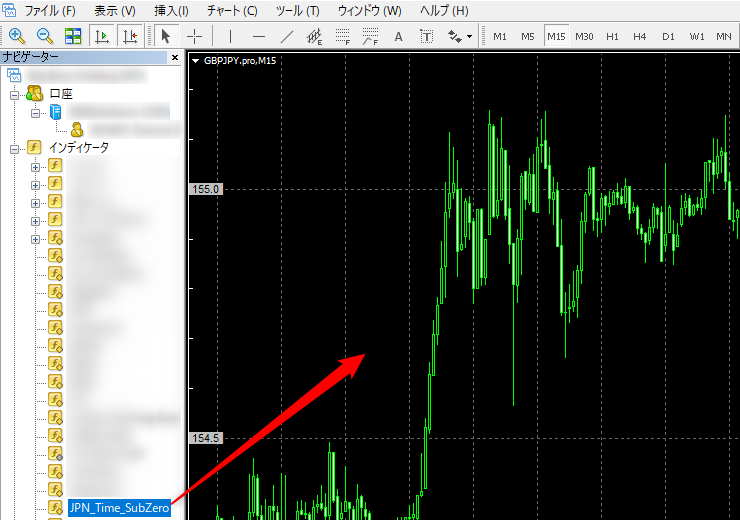
Task: Switch to D1 timeframe
Action: pyautogui.click(x=668, y=36)
